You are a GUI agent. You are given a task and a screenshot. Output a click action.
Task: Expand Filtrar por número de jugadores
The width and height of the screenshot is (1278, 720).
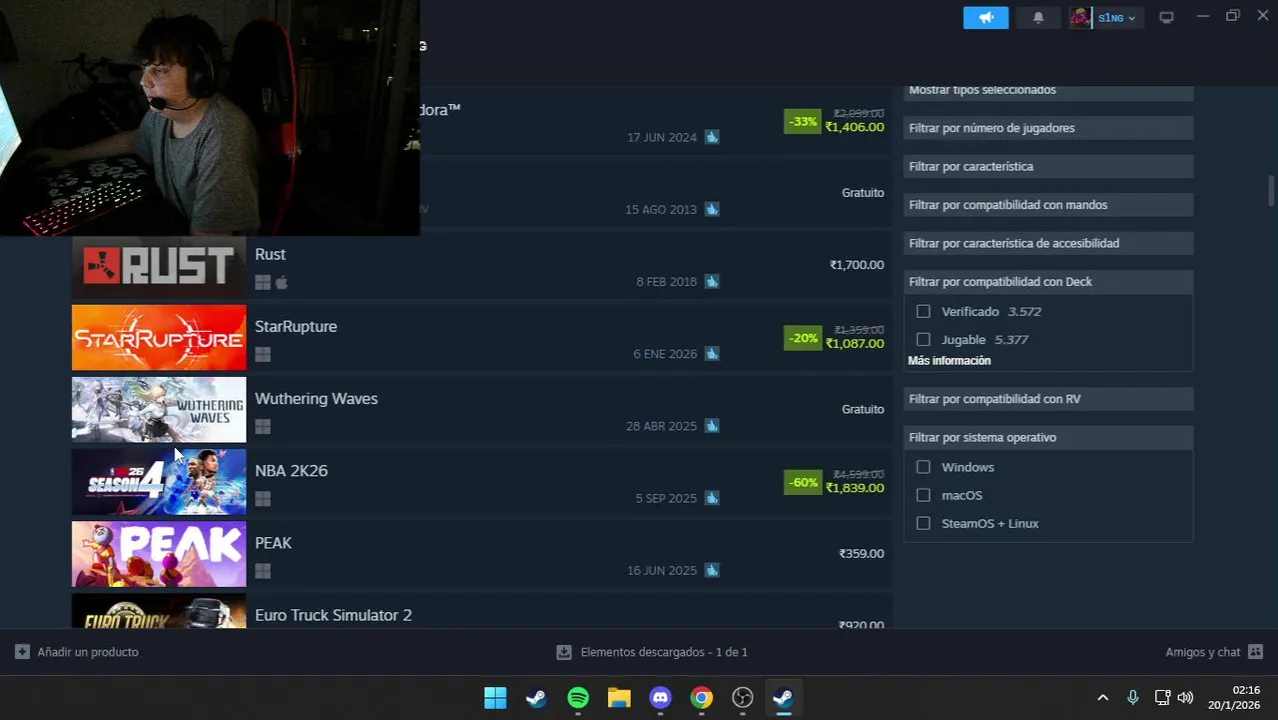[x=1048, y=128]
